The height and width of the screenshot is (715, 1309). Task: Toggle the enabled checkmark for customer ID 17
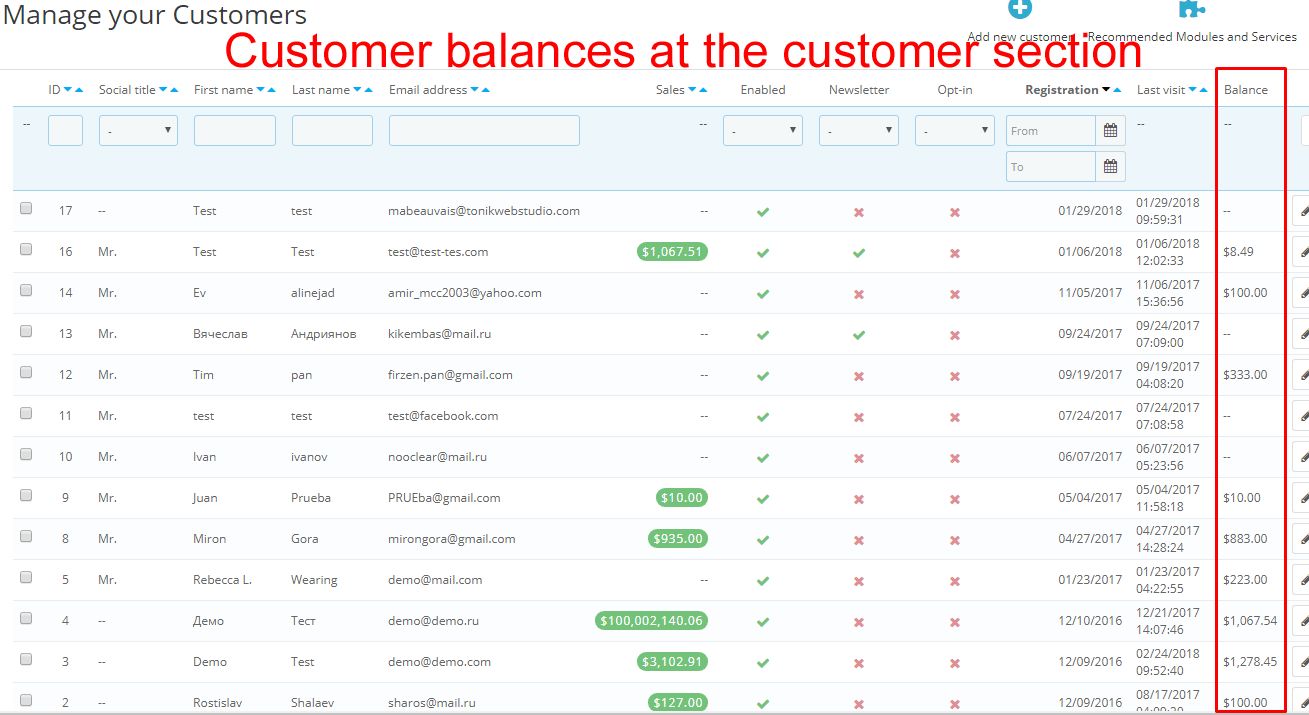tap(763, 211)
